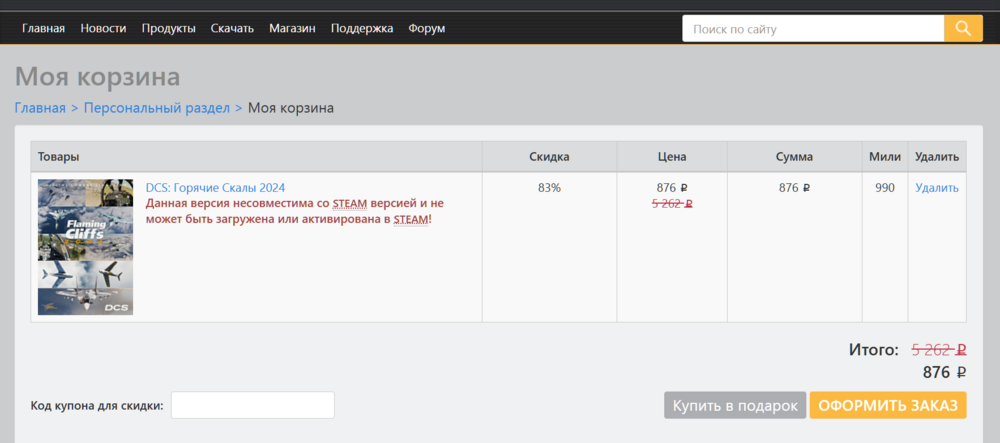Click the Товары column header

(x=59, y=157)
